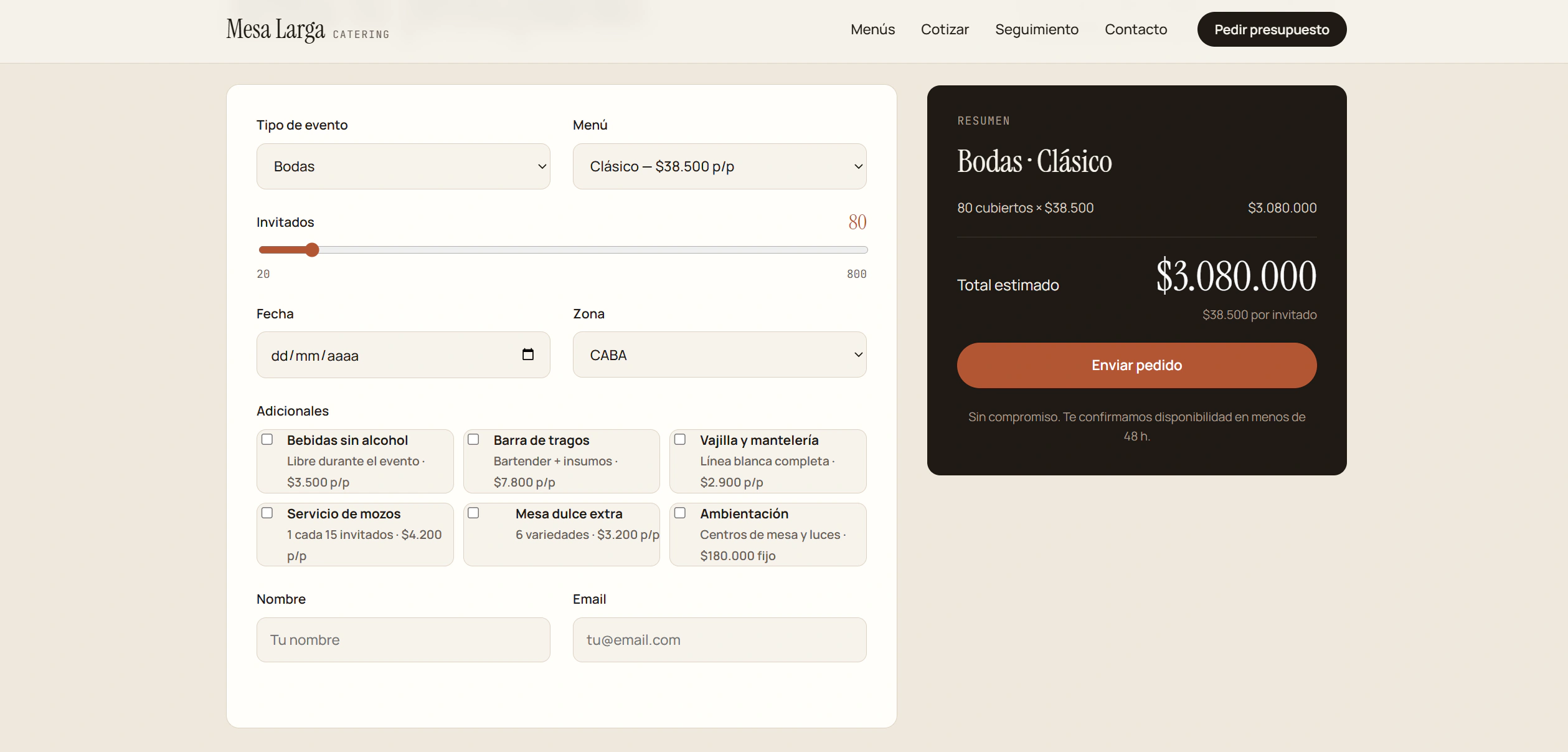Toggle the Barra de tragos checkbox

pos(473,439)
